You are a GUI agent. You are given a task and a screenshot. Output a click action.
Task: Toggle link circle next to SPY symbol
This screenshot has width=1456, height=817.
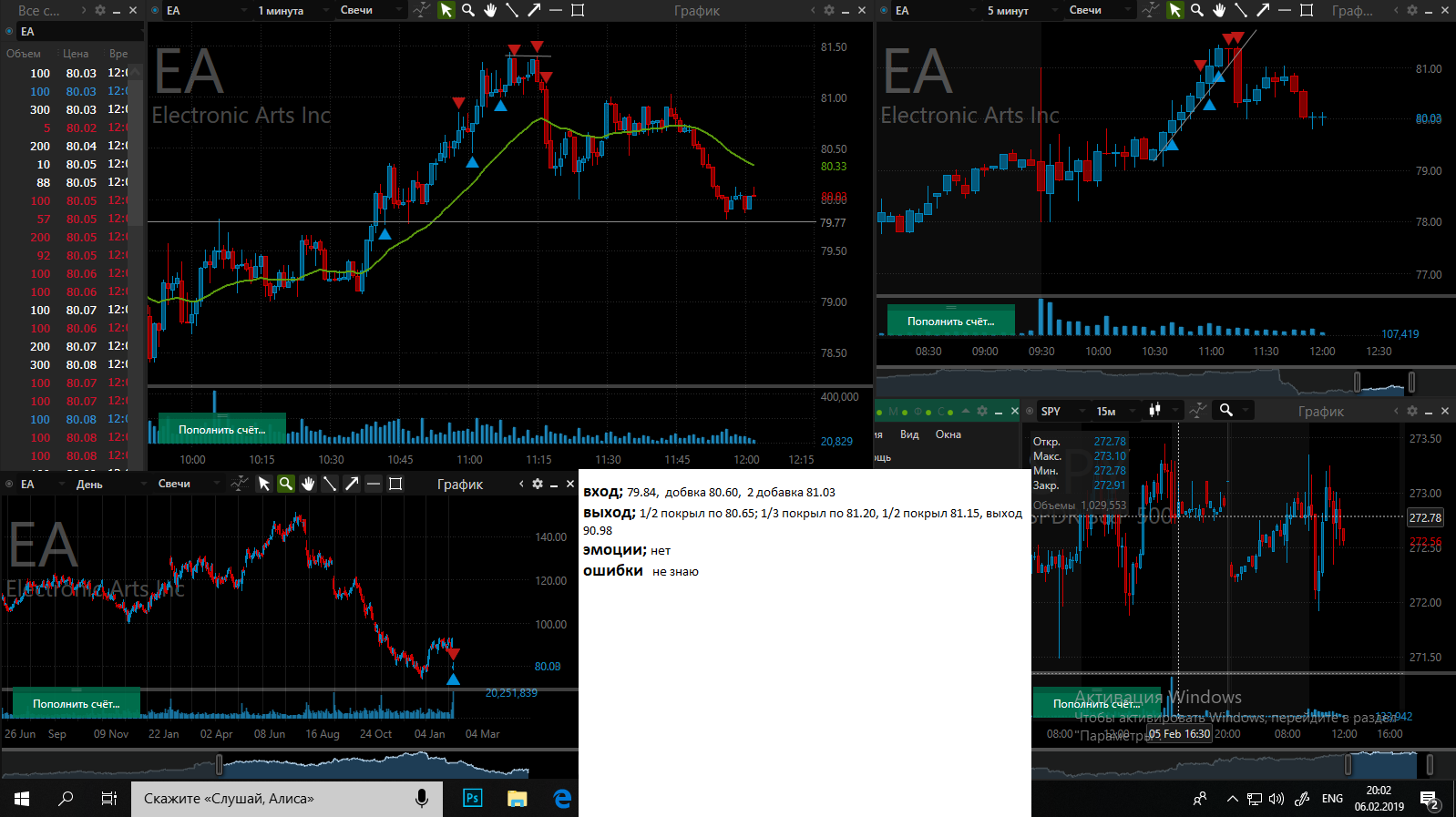coord(1030,411)
